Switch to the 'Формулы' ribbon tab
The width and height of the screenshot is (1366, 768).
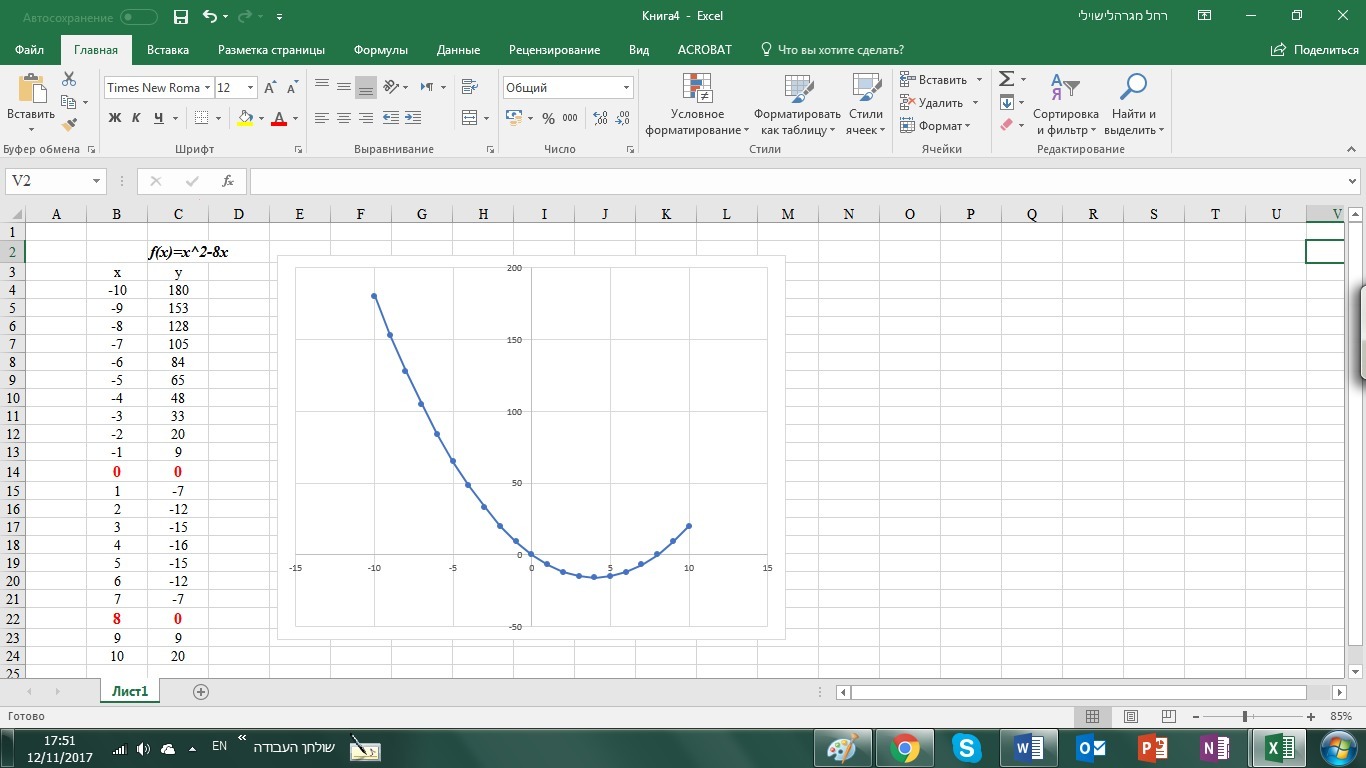380,50
